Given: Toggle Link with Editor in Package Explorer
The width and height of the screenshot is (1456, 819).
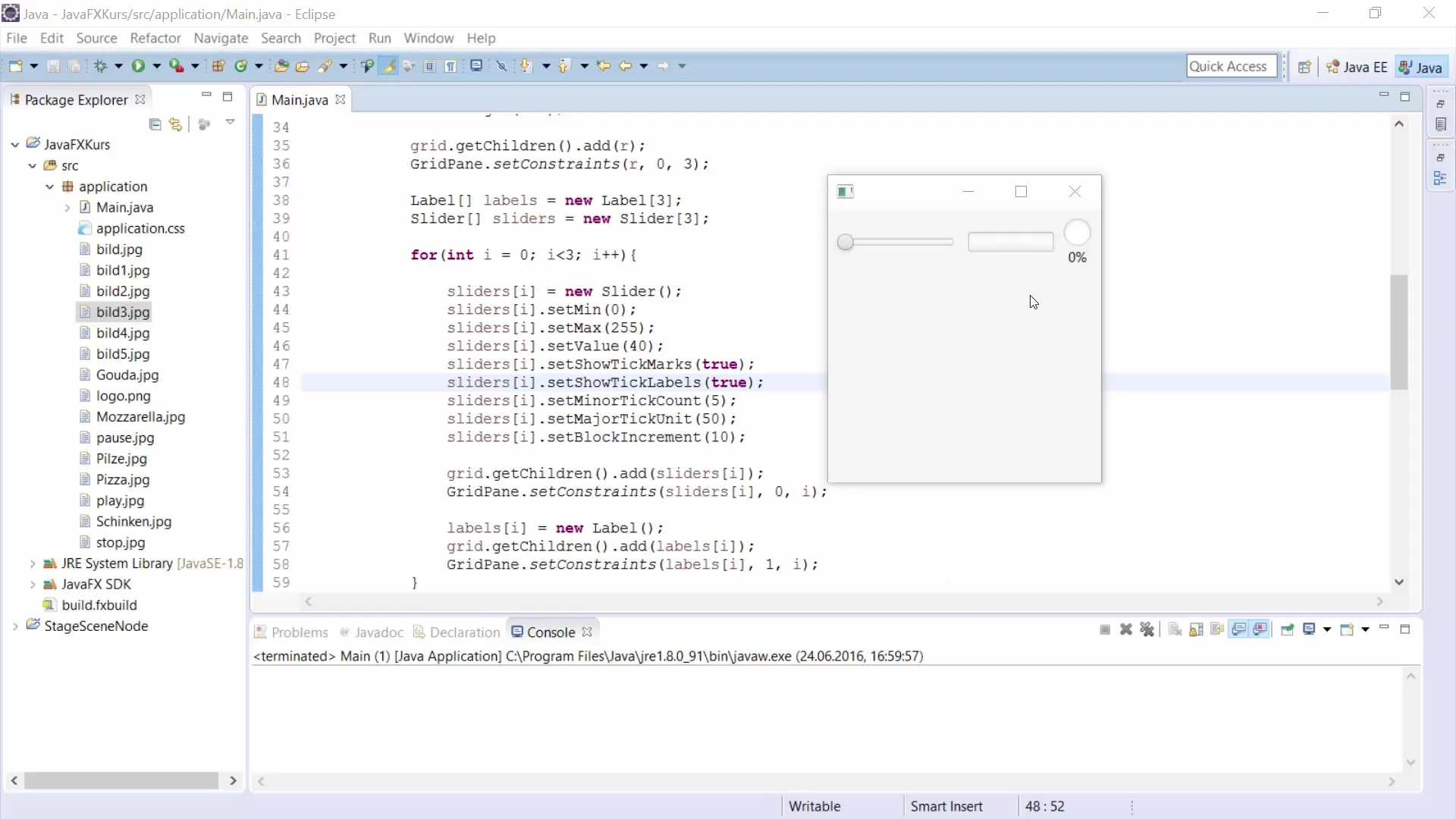Looking at the screenshot, I should point(176,124).
